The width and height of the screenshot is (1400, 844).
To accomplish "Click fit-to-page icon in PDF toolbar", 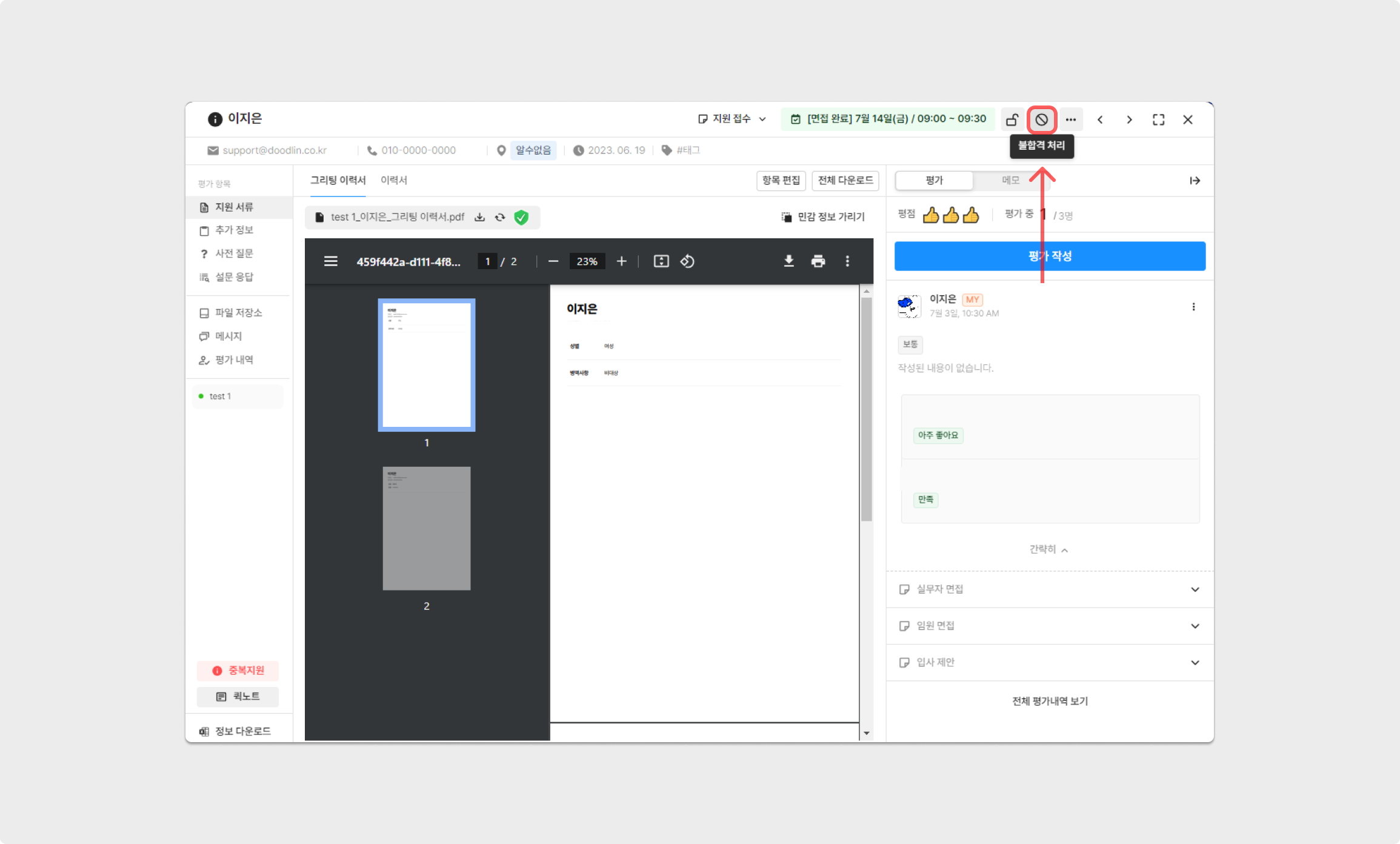I will click(x=661, y=261).
